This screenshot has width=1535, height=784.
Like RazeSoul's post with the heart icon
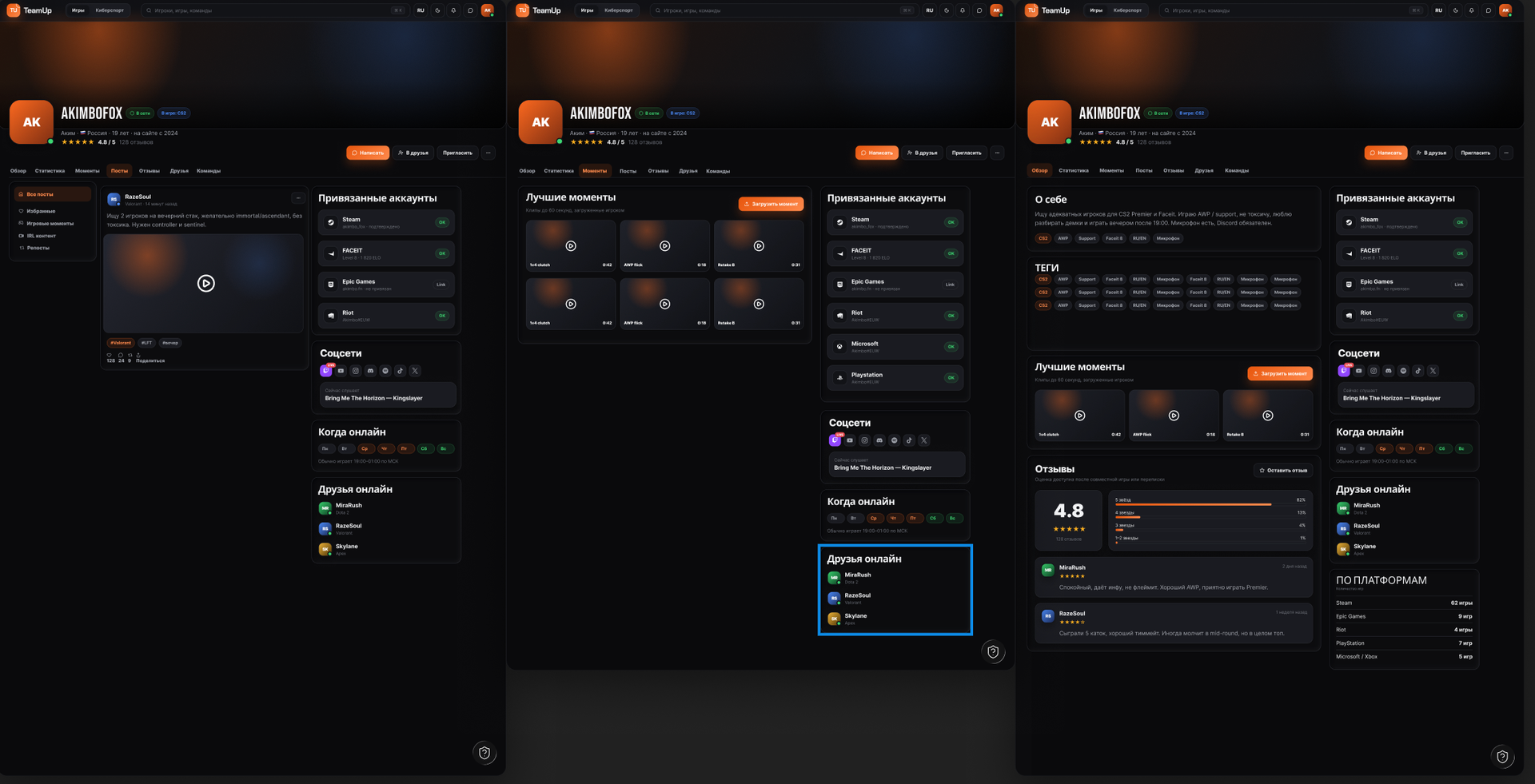tap(110, 355)
